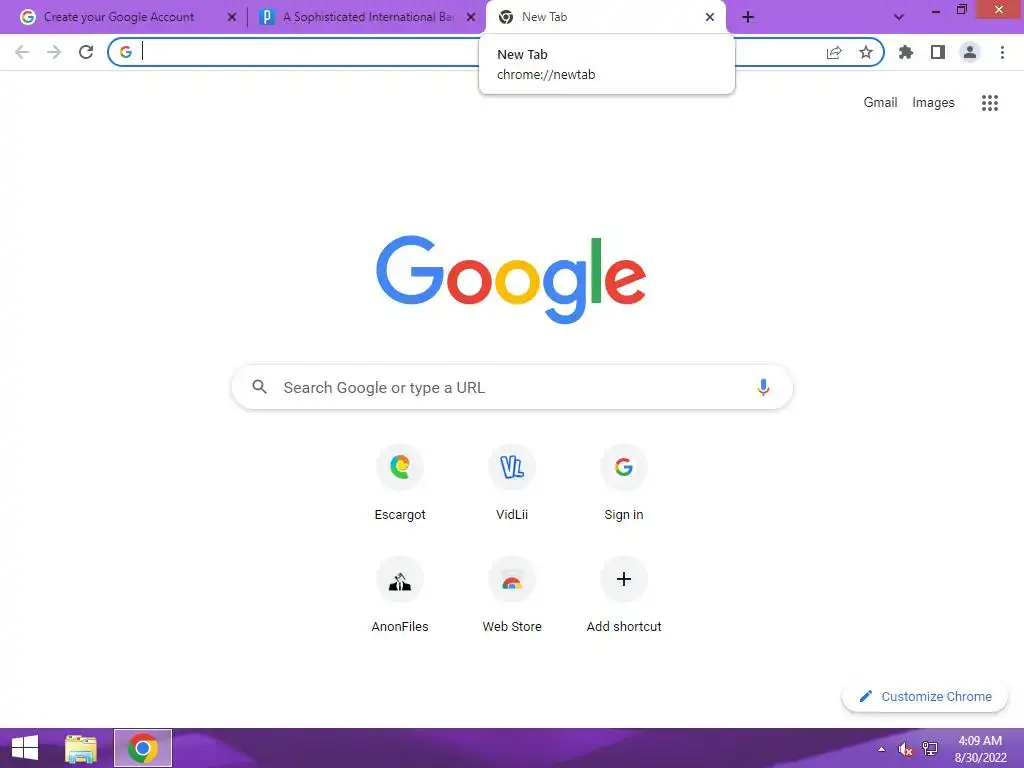
Task: Open the Gmail link
Action: [x=880, y=103]
